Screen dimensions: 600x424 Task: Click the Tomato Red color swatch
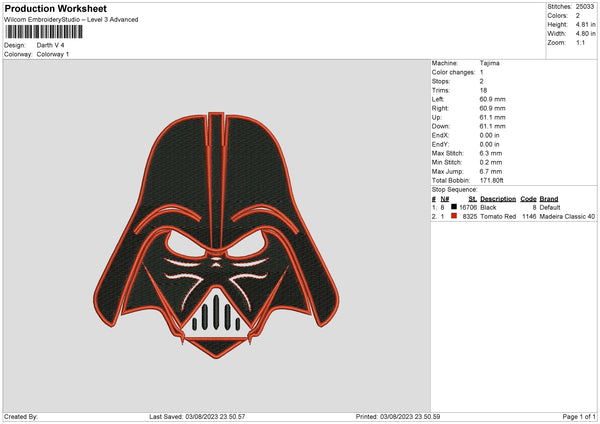[454, 216]
